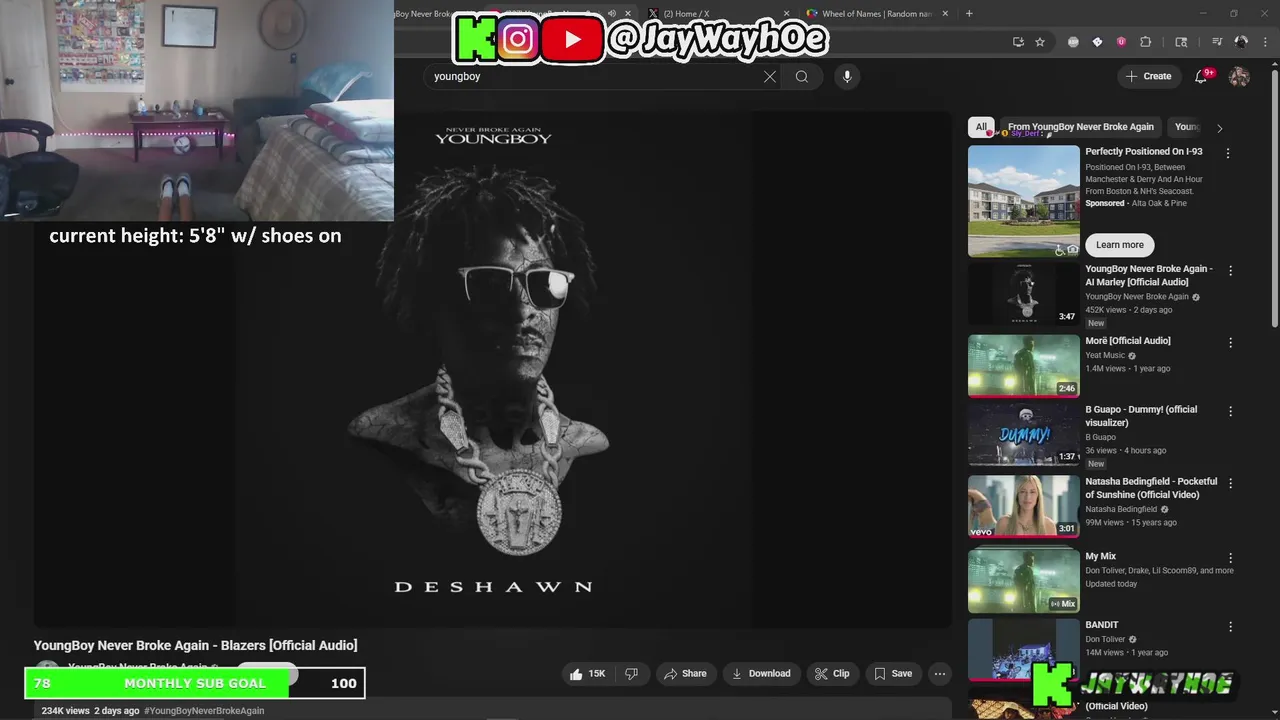Open the Dummy! visualizer thumbnail
Screen dimensions: 1280x720
tap(1024, 435)
